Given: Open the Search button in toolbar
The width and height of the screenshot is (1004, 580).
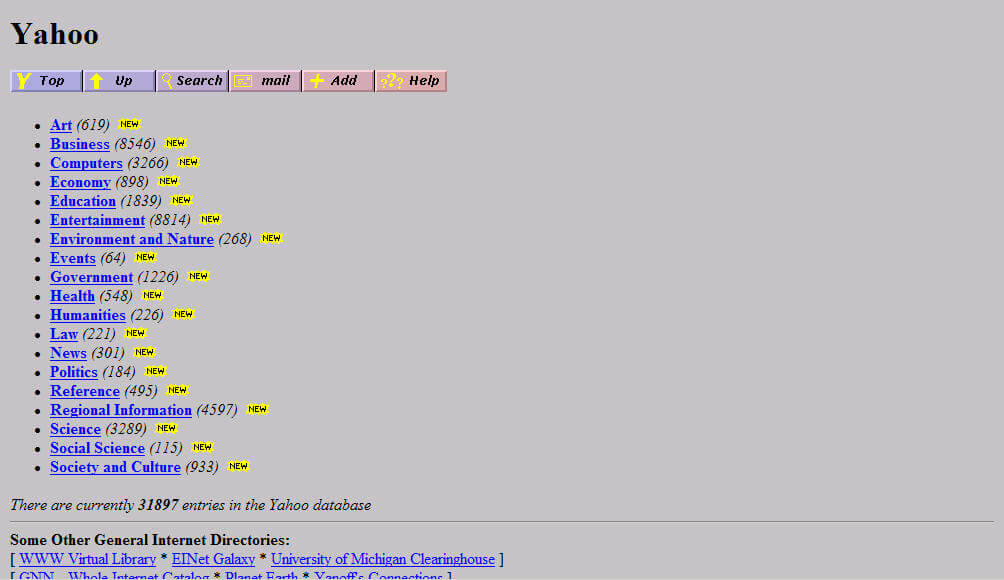Looking at the screenshot, I should [192, 81].
